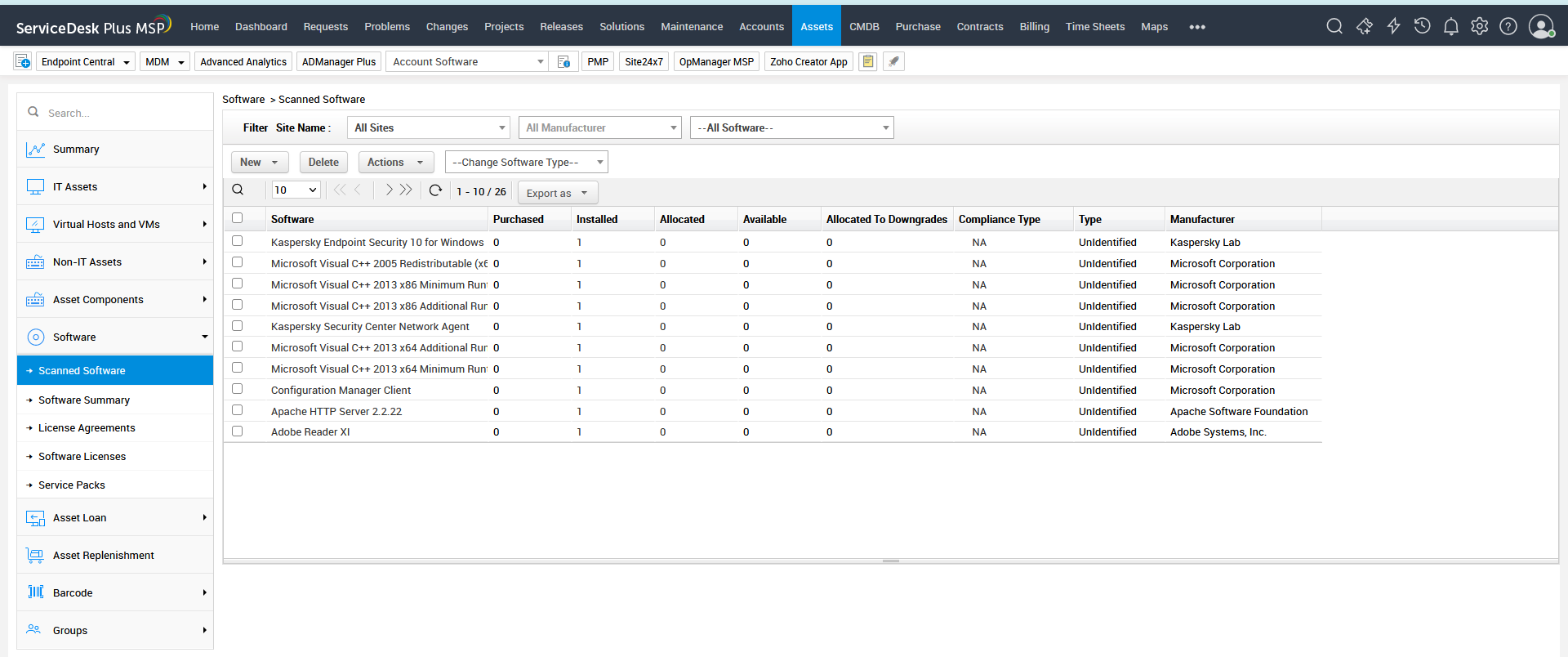Open the Export as dropdown
The height and width of the screenshot is (657, 1568).
557,193
